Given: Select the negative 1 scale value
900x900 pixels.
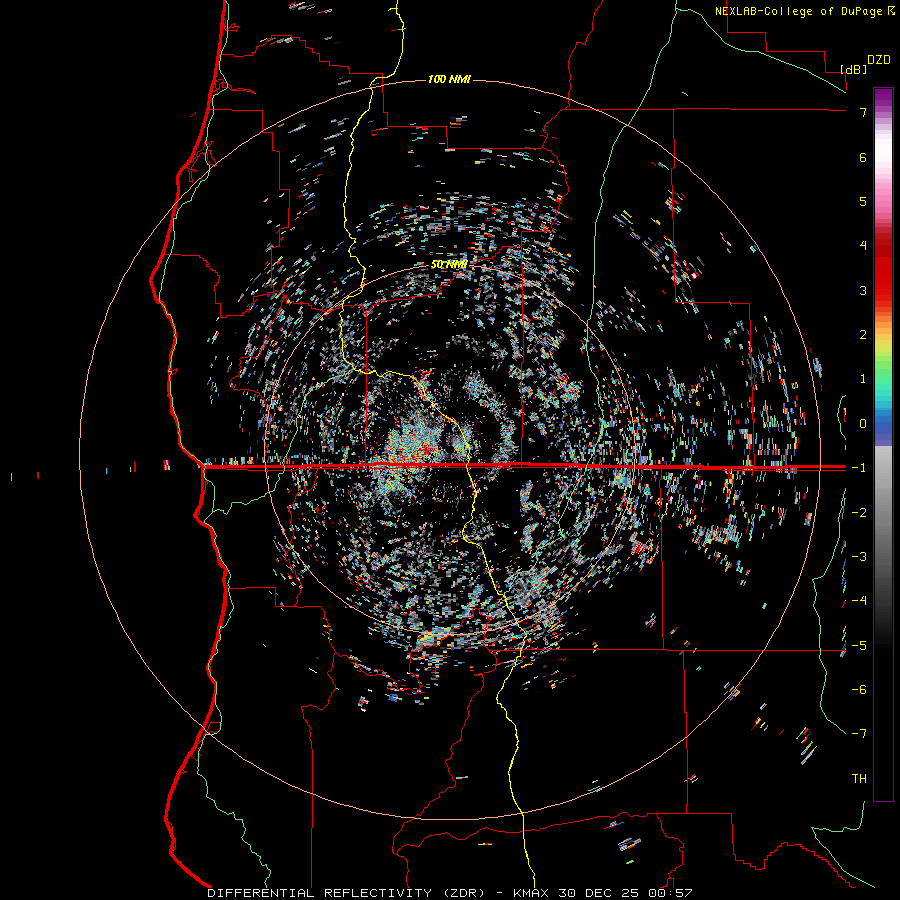Looking at the screenshot, I should [x=859, y=468].
